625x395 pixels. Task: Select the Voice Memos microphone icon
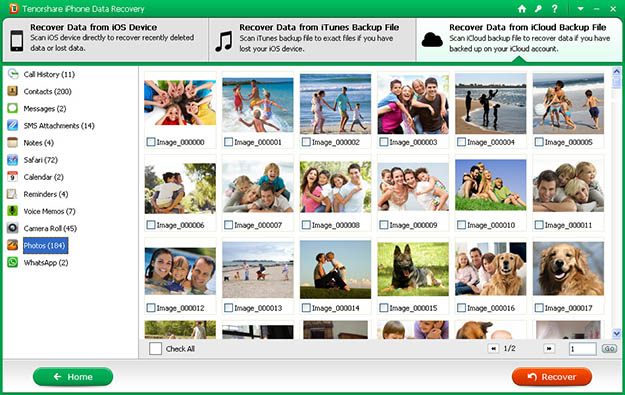13,211
